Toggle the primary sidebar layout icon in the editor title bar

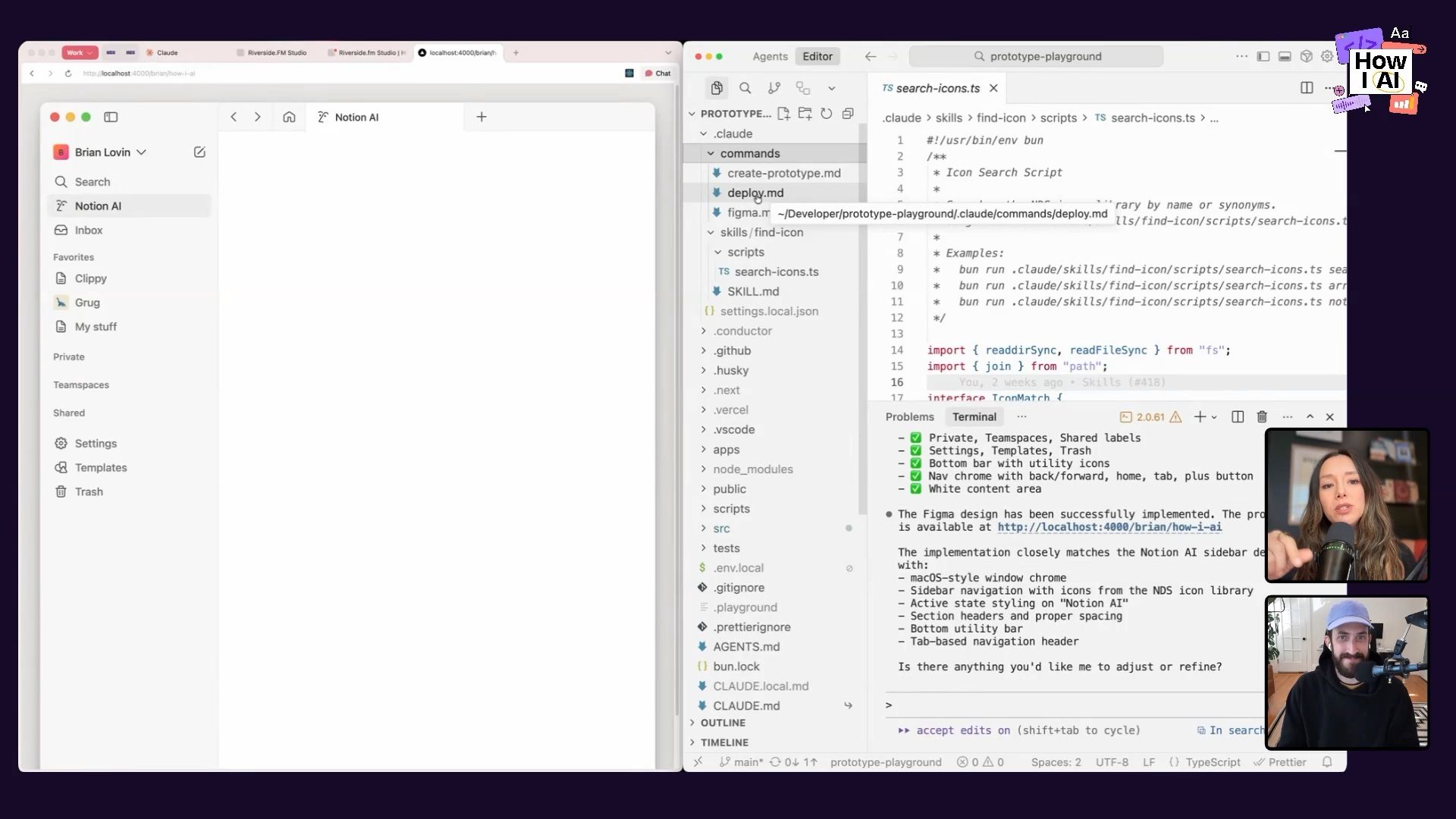pyautogui.click(x=1263, y=56)
